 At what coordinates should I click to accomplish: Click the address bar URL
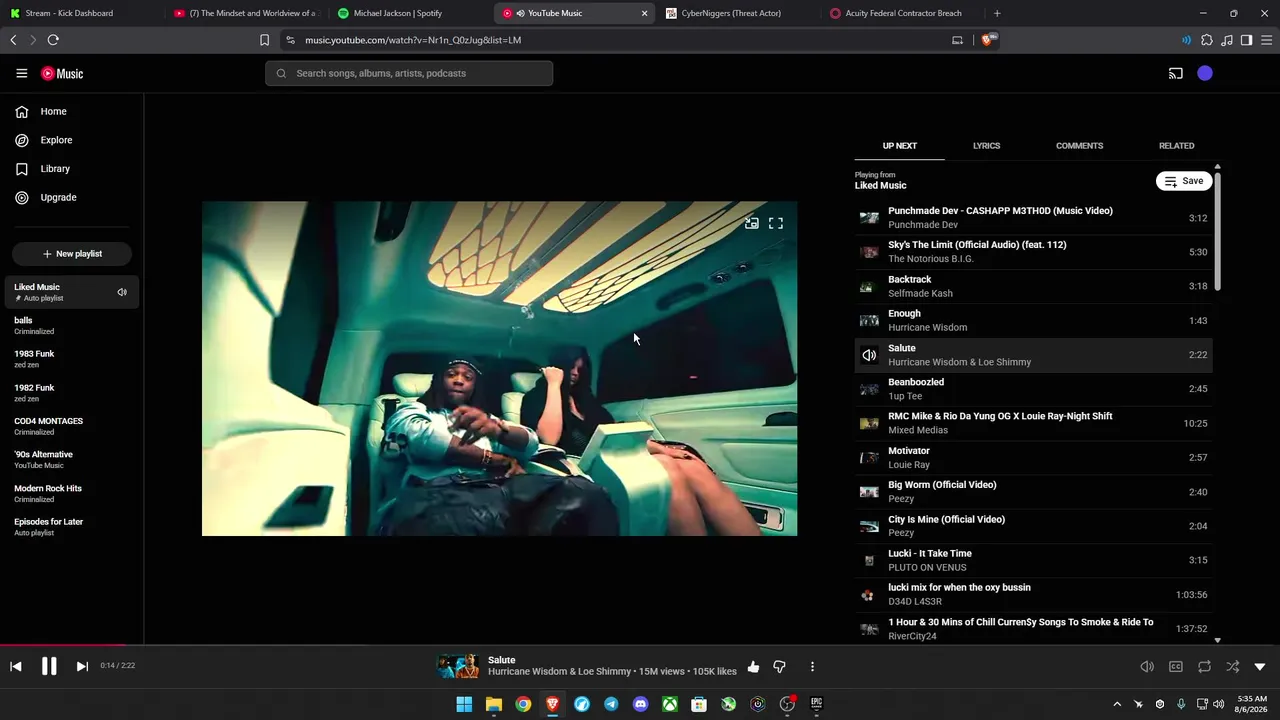point(413,40)
